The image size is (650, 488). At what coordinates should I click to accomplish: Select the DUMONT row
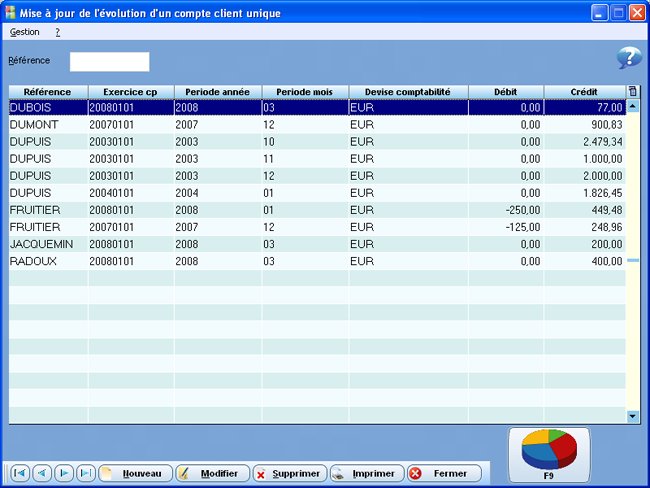[x=317, y=124]
